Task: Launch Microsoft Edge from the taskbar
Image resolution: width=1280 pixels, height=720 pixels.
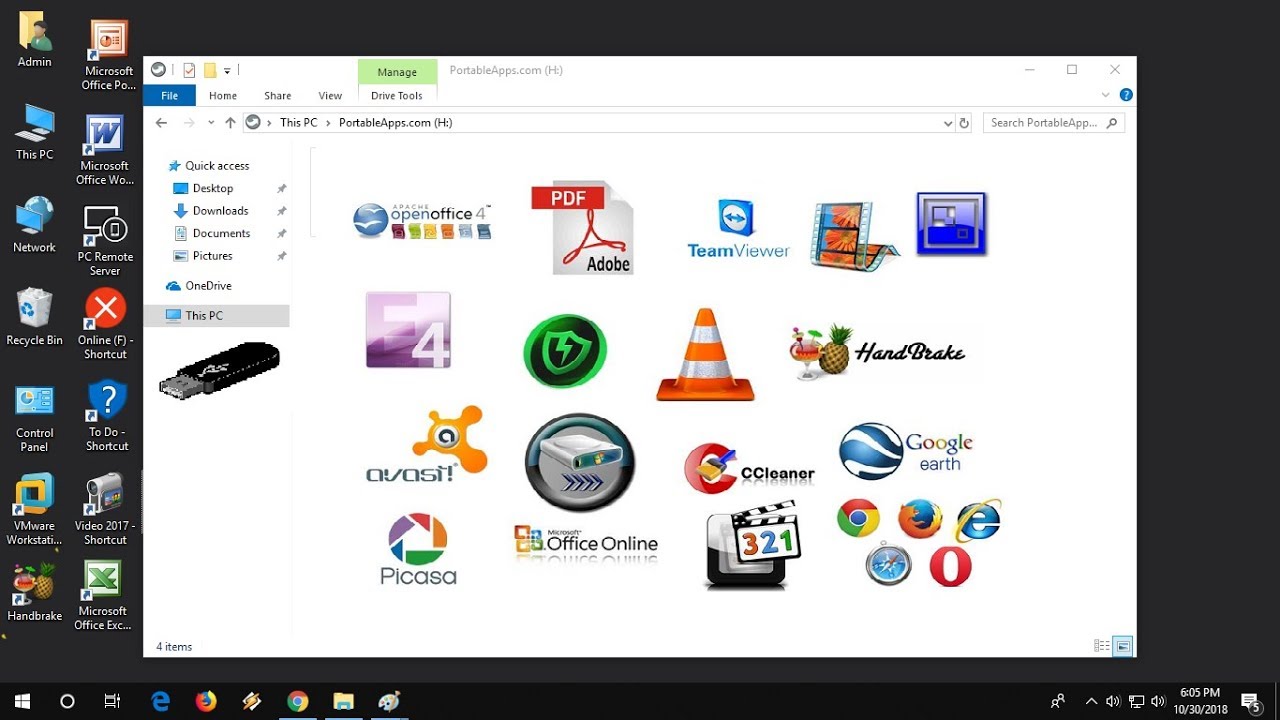Action: point(160,701)
